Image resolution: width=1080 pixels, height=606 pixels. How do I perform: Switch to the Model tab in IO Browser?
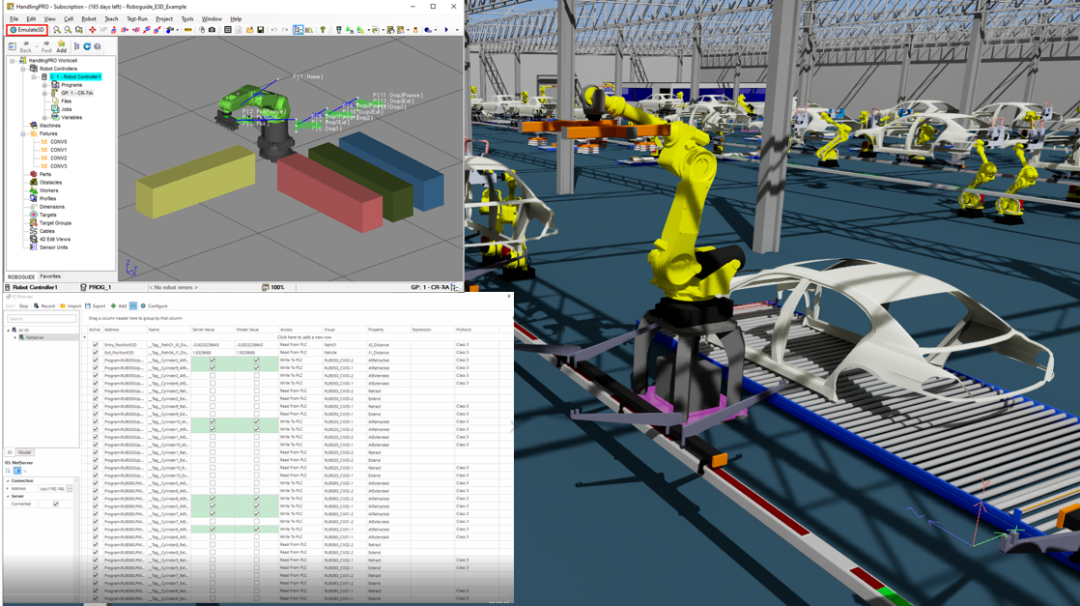point(25,452)
